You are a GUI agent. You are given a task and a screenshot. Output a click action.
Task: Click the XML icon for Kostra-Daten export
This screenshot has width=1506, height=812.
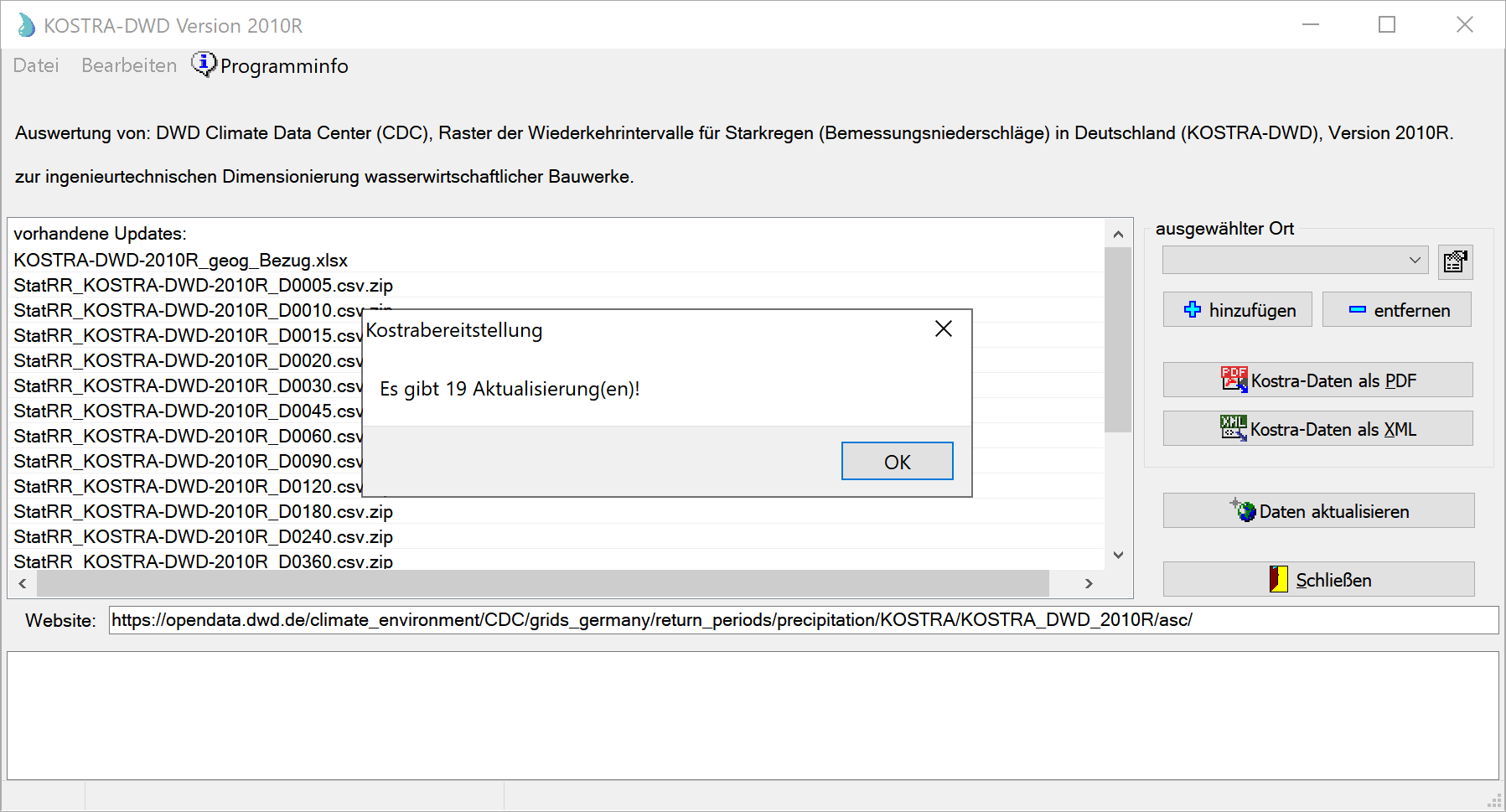tap(1233, 428)
